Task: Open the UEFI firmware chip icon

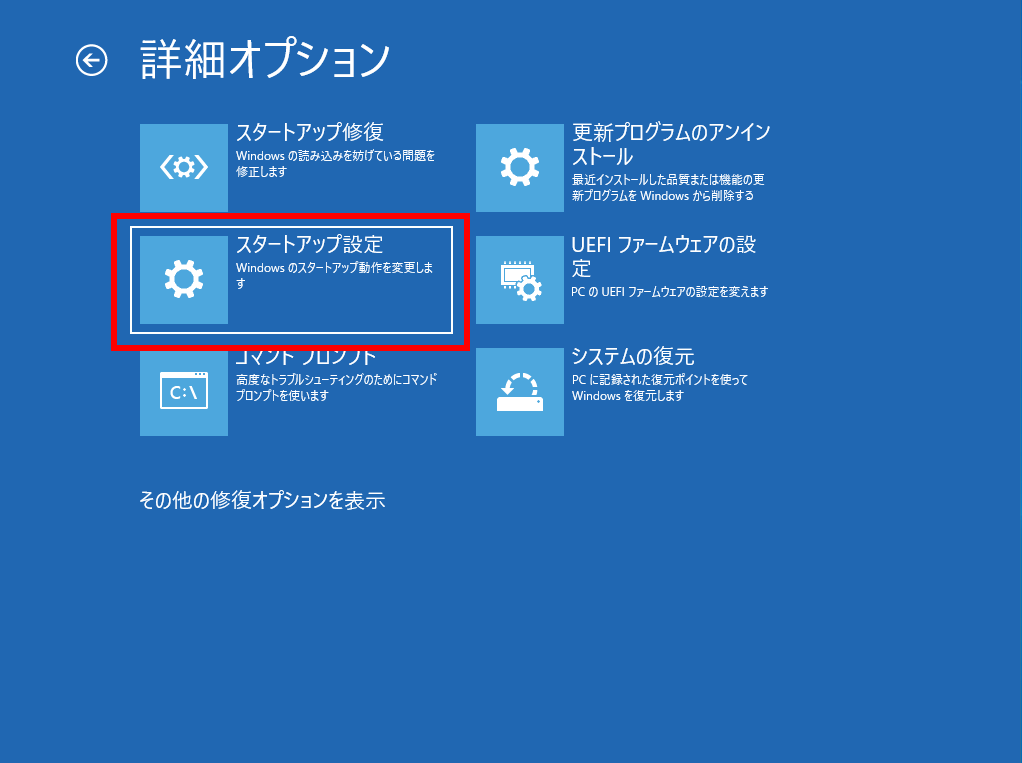Action: [519, 280]
